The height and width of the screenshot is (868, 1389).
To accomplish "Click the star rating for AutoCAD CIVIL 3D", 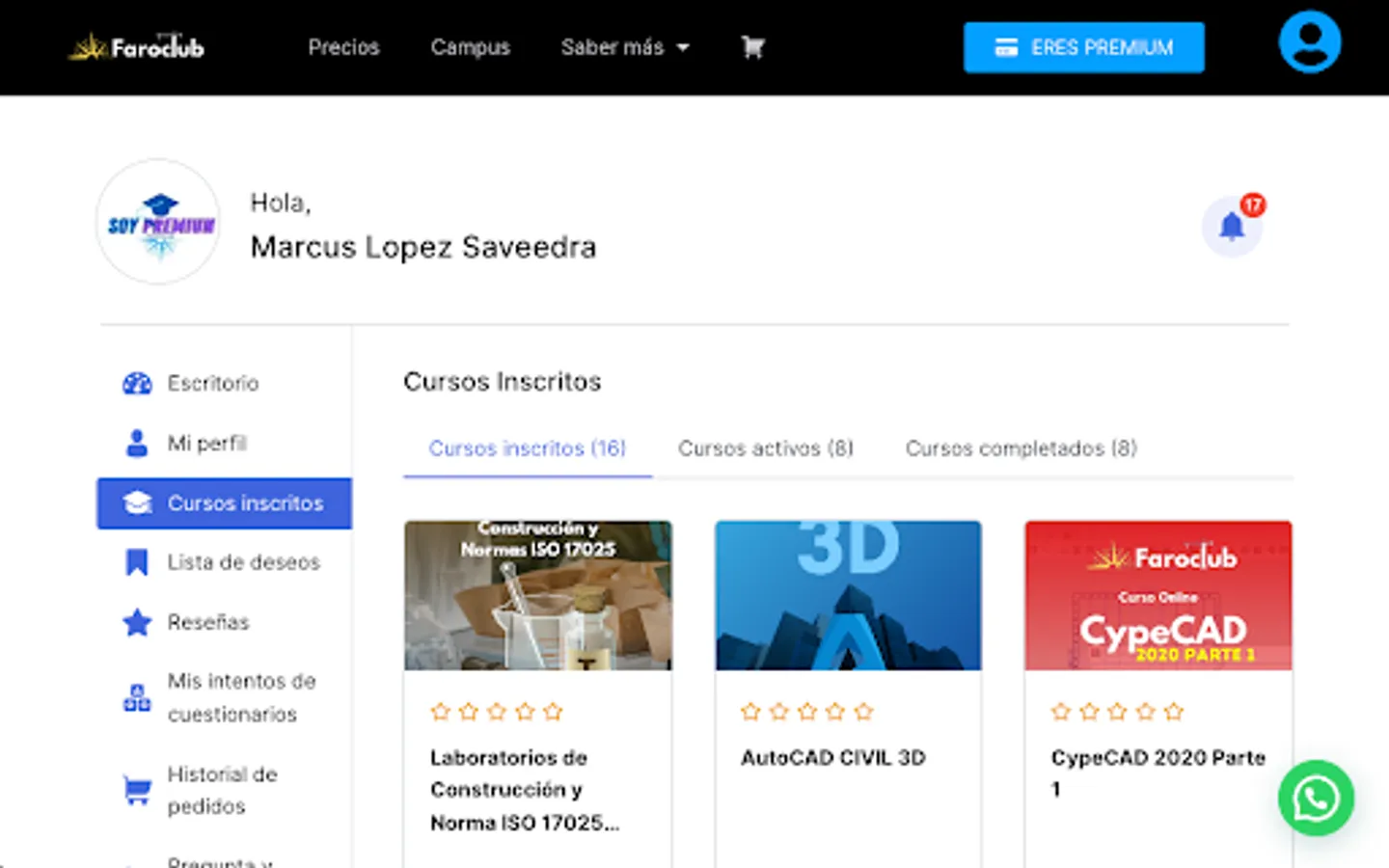I will click(x=807, y=712).
